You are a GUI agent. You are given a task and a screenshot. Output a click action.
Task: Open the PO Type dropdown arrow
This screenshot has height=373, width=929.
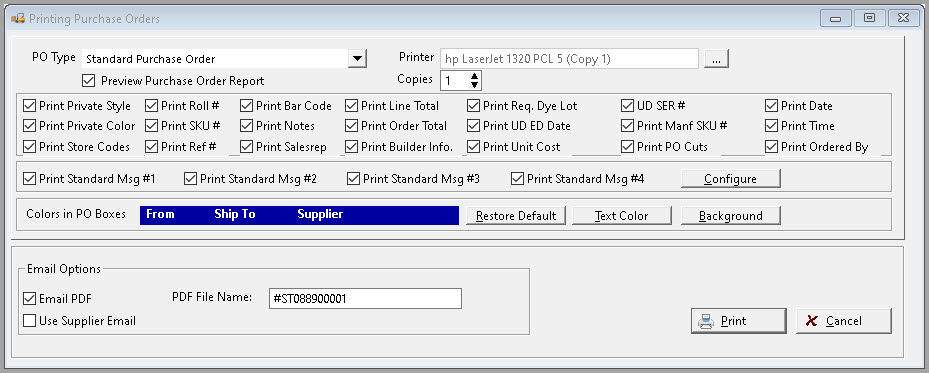coord(357,59)
